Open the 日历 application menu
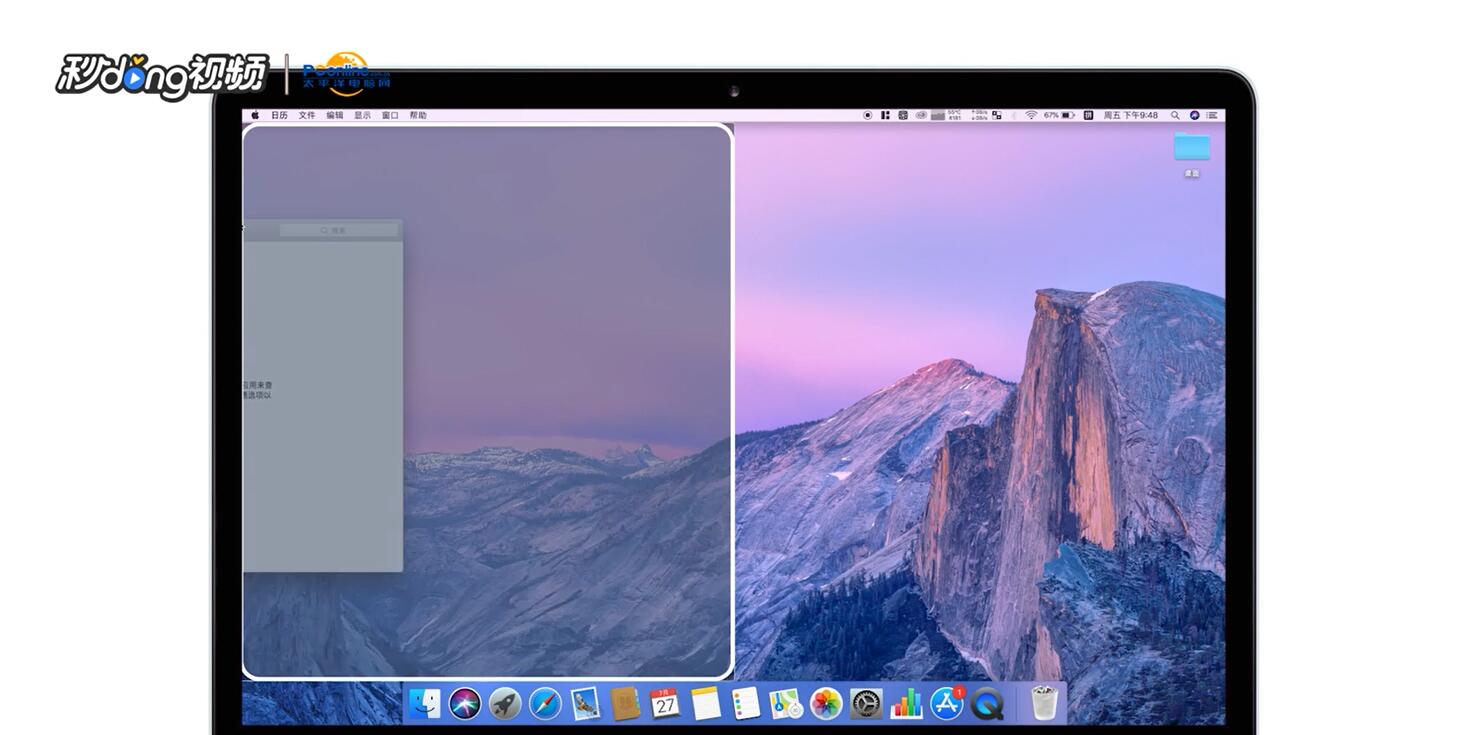The width and height of the screenshot is (1468, 735). 279,115
